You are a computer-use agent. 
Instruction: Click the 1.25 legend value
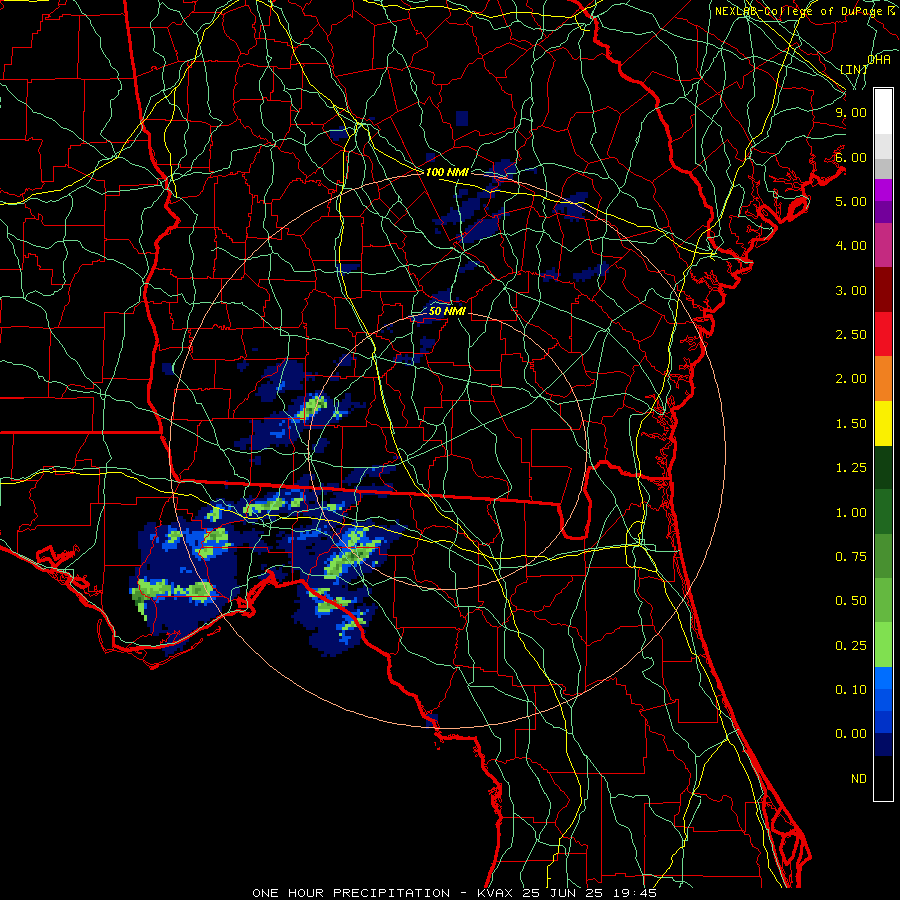click(851, 468)
